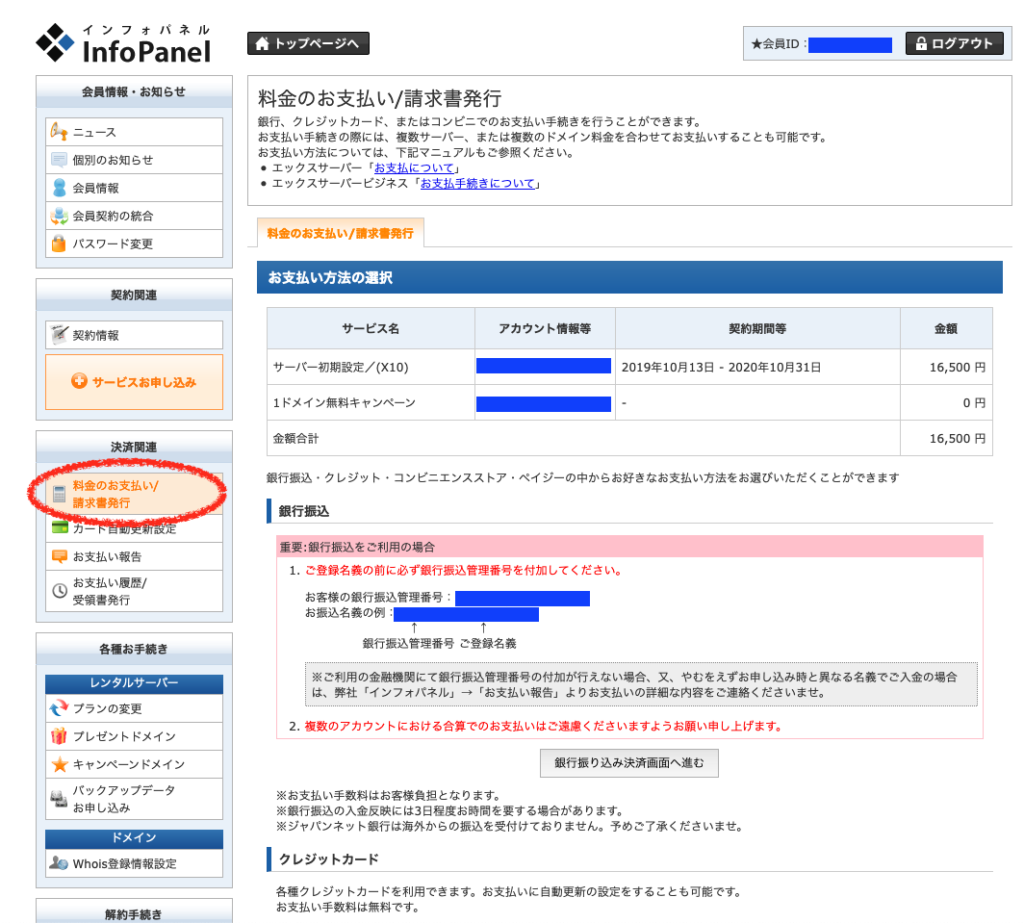Open ニュース in the sidebar
This screenshot has width=1024, height=923.
[134, 132]
